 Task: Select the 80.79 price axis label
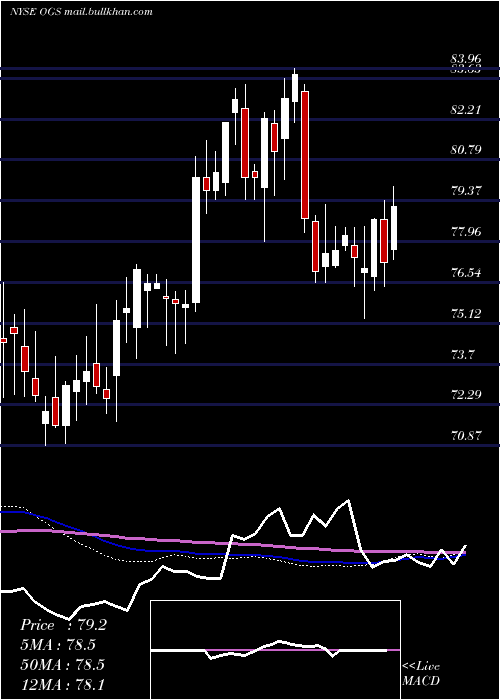pos(466,150)
